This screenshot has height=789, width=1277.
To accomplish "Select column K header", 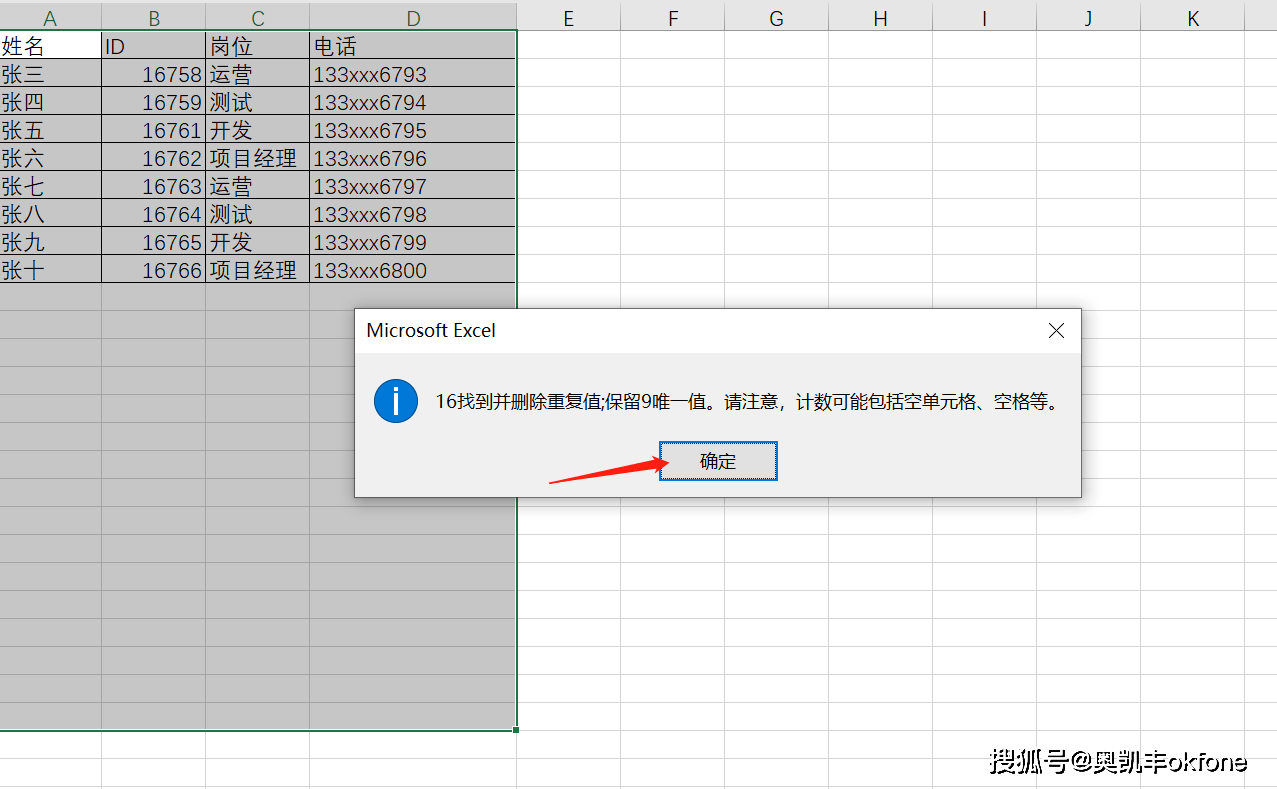I will coord(1192,18).
